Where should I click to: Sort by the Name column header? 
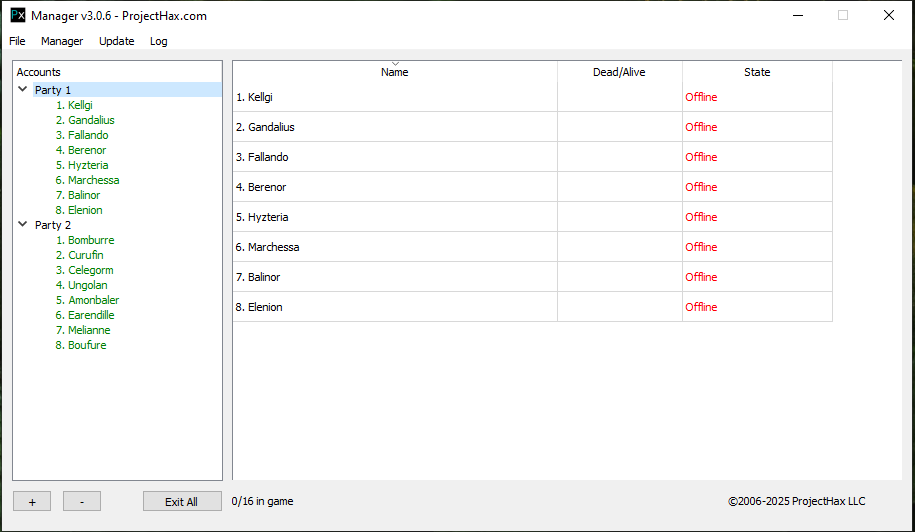[394, 72]
